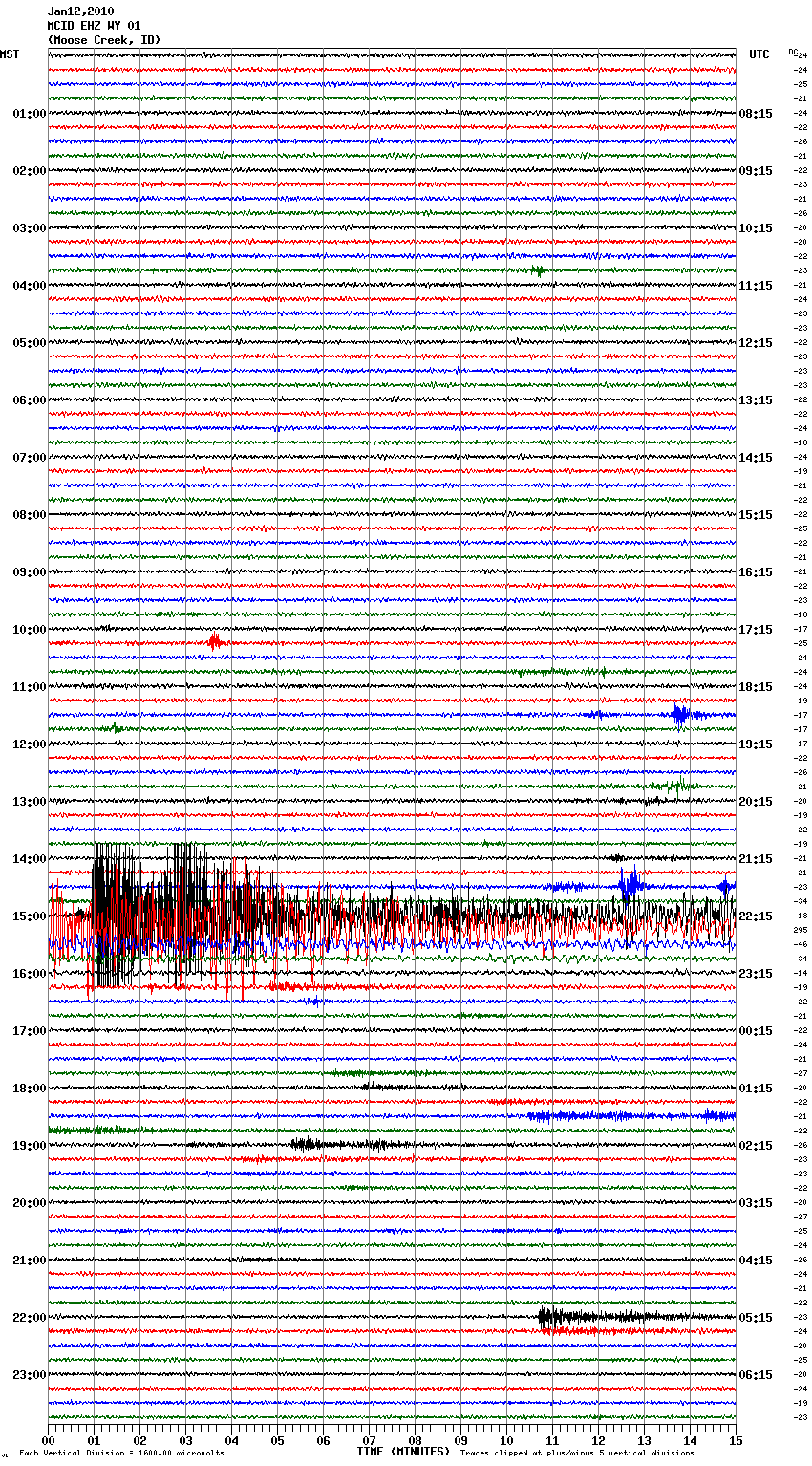Click the 22:00 MST hour label
The height and width of the screenshot is (1466, 812).
[30, 1318]
